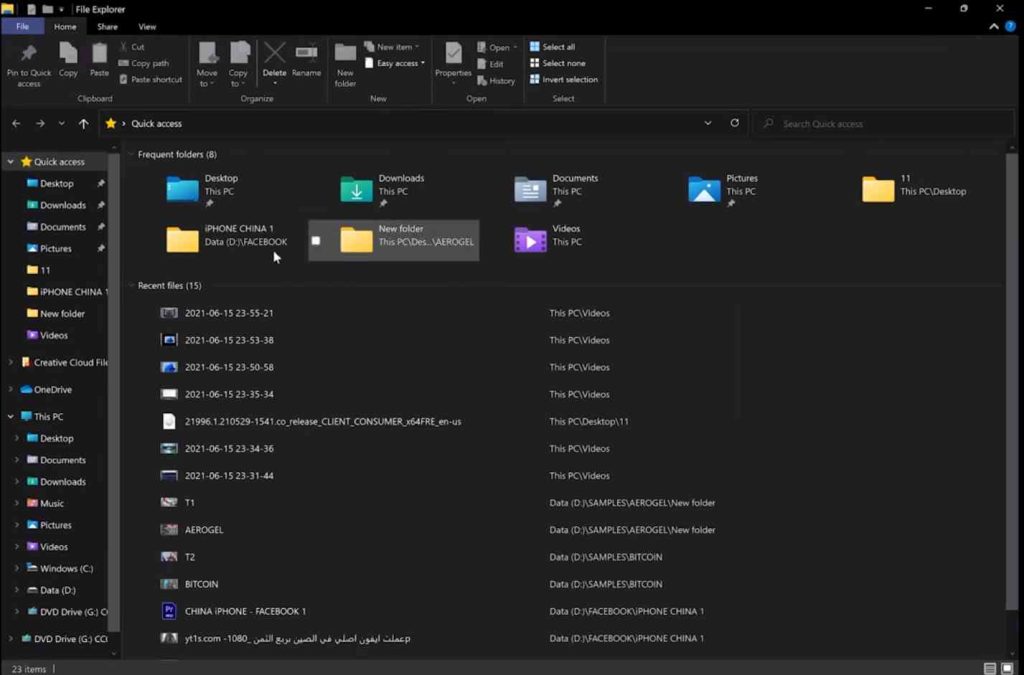Open File Explorer help icon
The image size is (1024, 675).
[x=1010, y=27]
